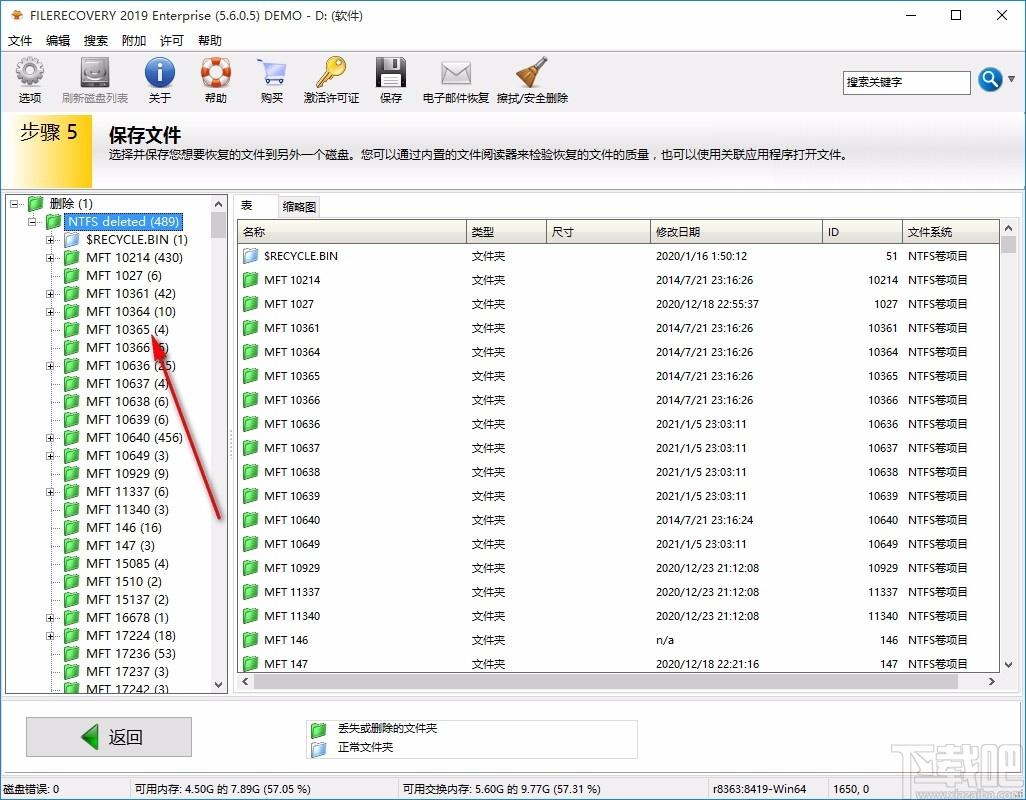
Task: Sort list by 修改日期 column header
Action: (735, 232)
